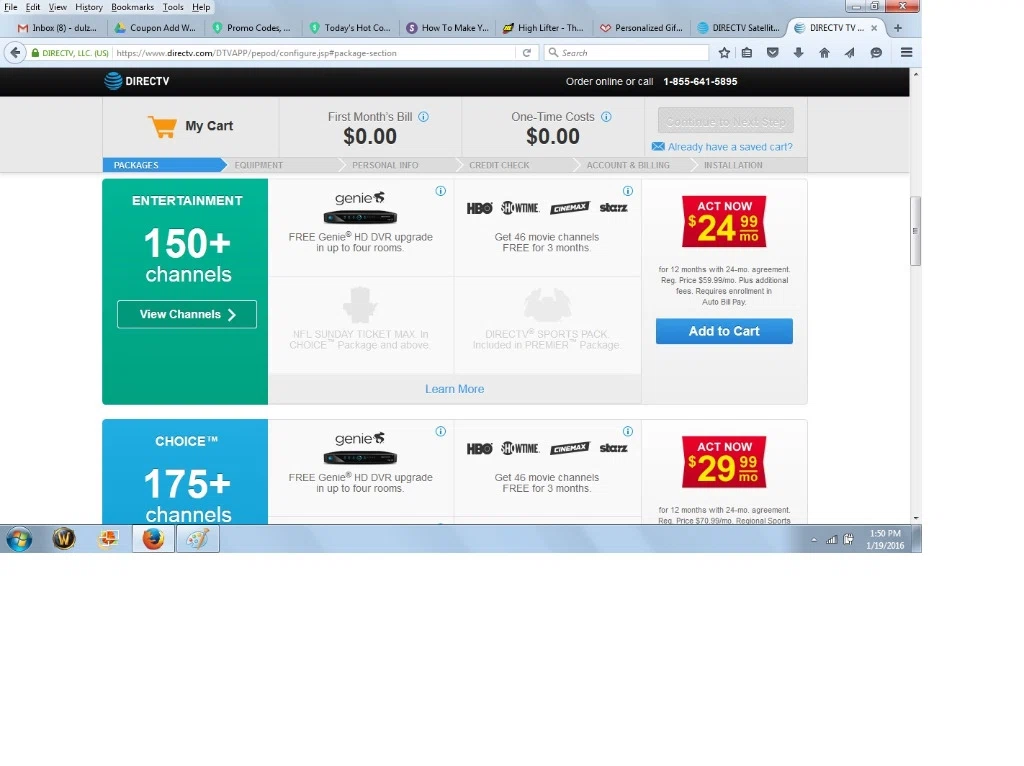The image size is (1024, 766).
Task: Open a new browser tab
Action: click(x=898, y=28)
